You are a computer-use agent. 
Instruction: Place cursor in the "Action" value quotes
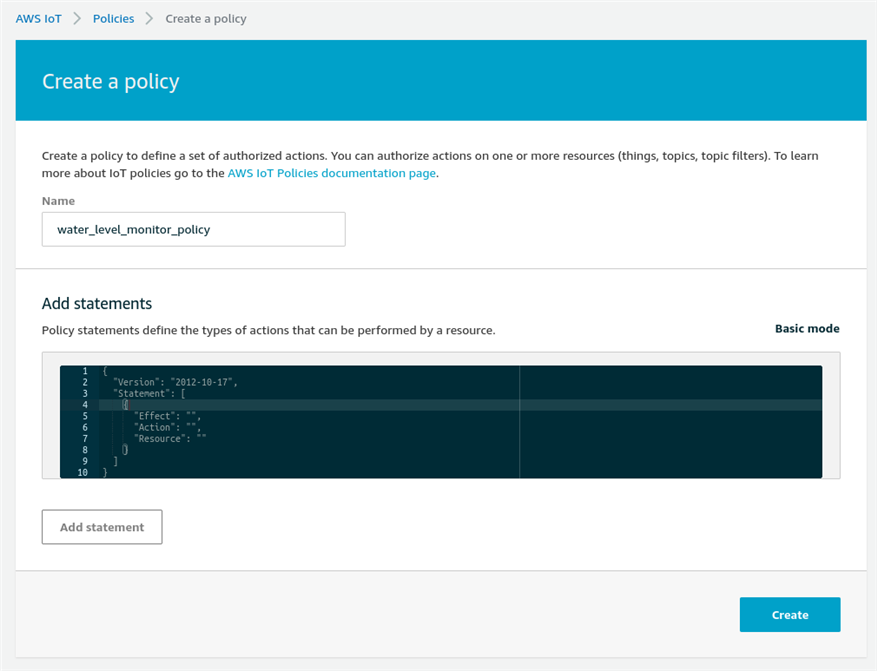tap(191, 427)
